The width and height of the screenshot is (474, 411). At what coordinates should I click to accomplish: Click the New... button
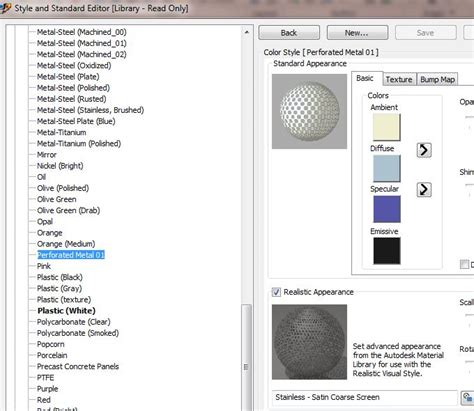(x=357, y=33)
